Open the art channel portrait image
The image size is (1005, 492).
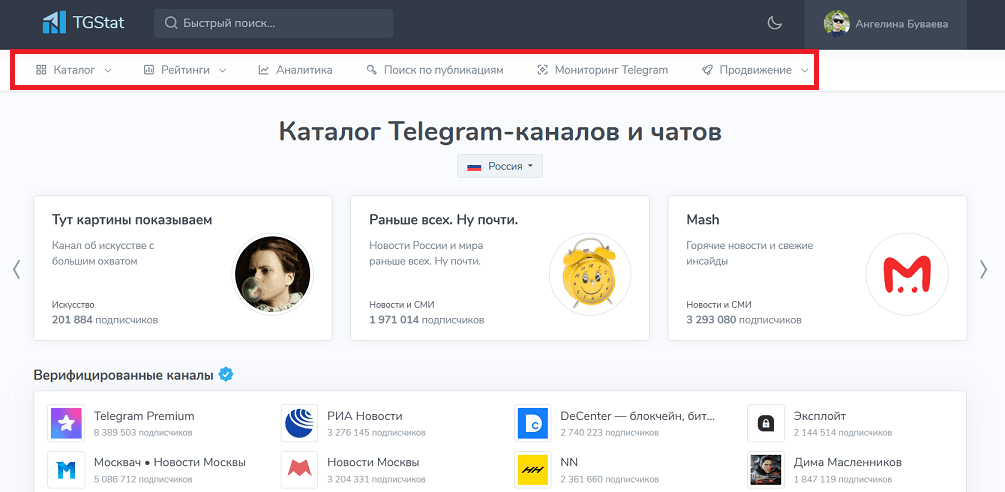point(272,274)
